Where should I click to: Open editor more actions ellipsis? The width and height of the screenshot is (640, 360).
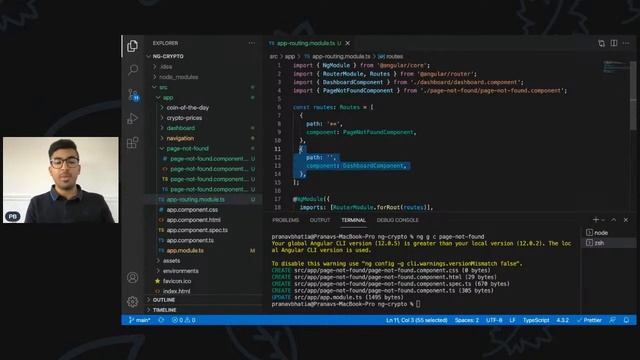coord(626,43)
